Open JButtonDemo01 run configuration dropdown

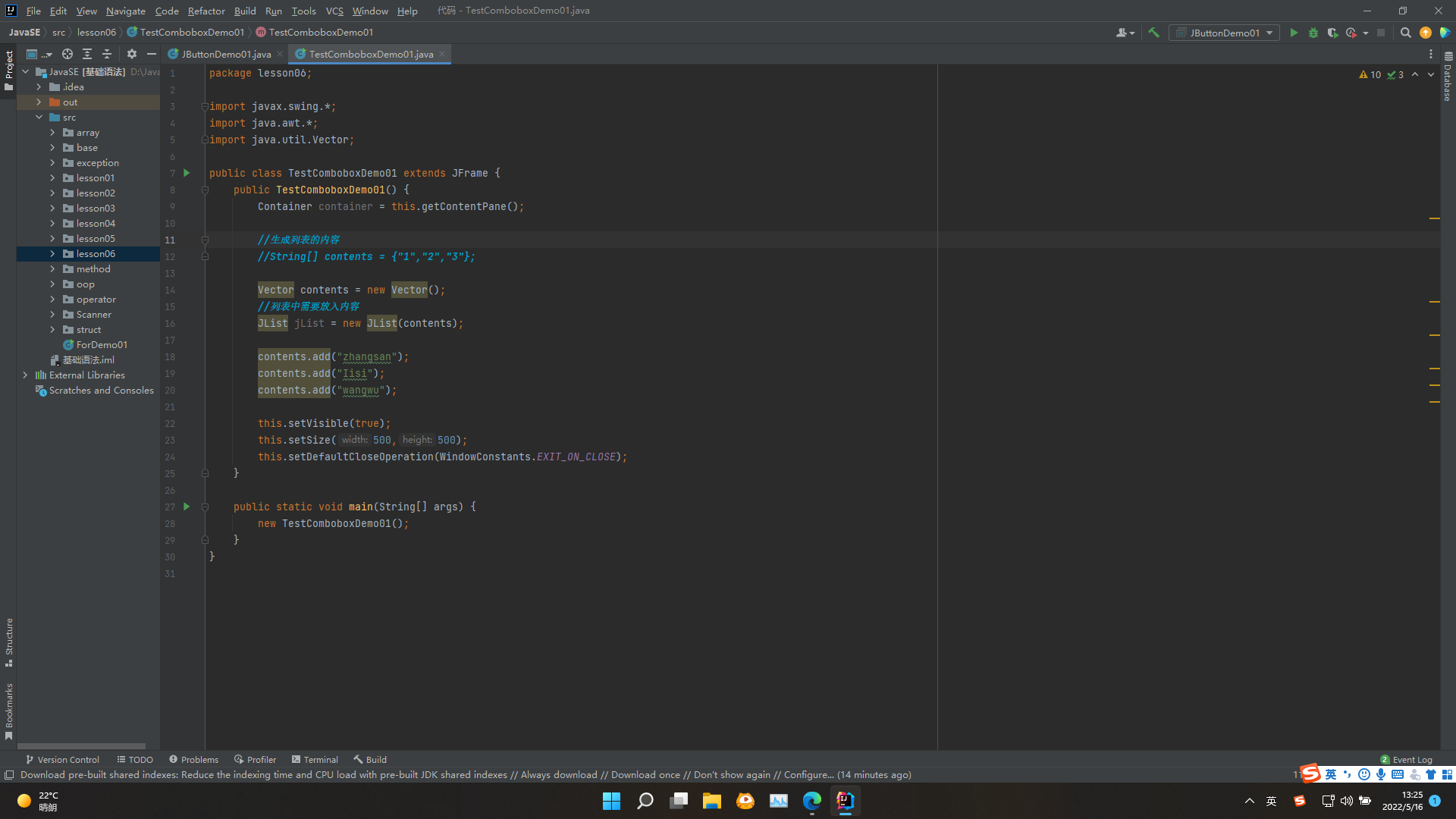pos(1224,33)
